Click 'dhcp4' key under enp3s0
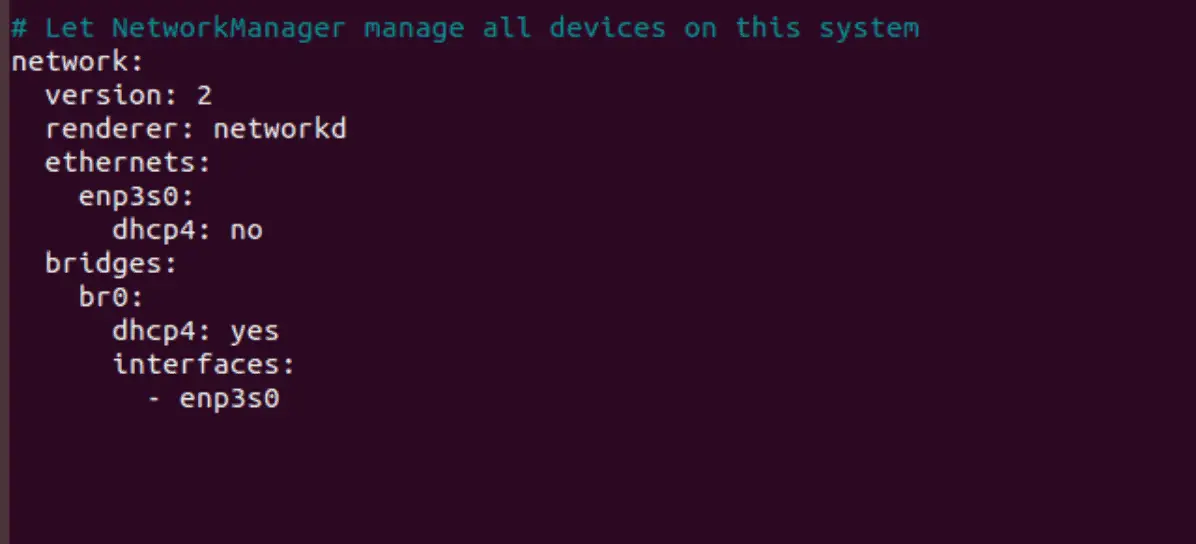This screenshot has width=1196, height=544. pyautogui.click(x=153, y=230)
